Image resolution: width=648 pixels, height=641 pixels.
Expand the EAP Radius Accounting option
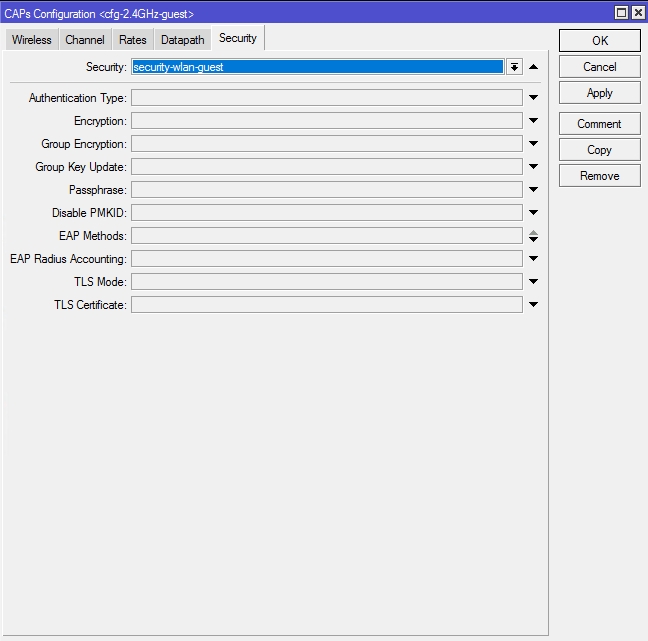[x=534, y=258]
